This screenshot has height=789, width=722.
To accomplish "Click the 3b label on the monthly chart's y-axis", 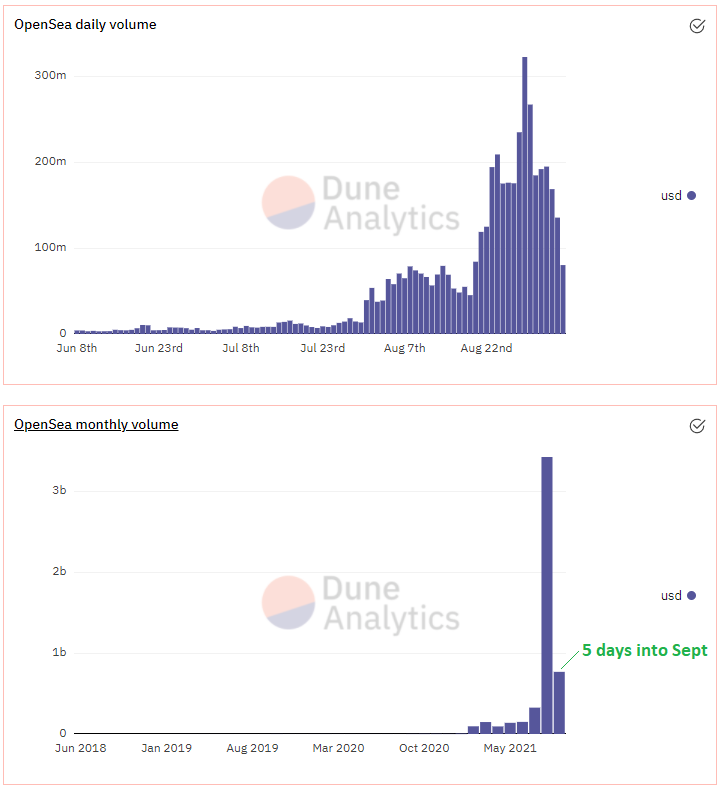I will pyautogui.click(x=59, y=490).
